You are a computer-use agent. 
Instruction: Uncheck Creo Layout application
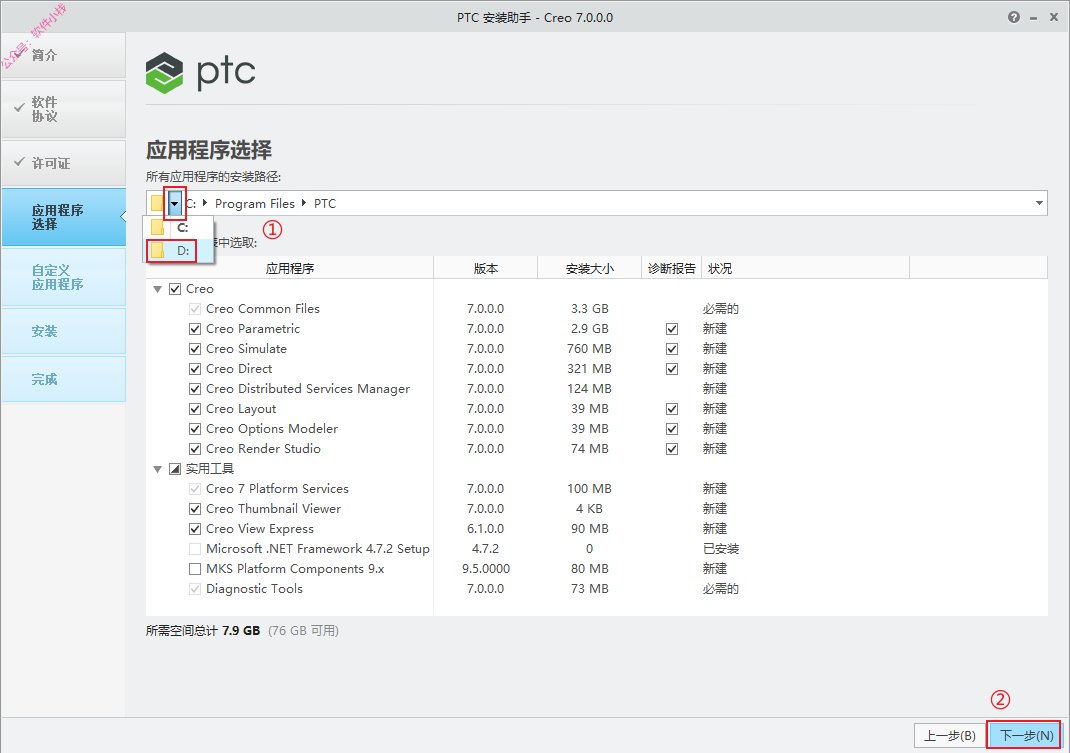(x=194, y=409)
